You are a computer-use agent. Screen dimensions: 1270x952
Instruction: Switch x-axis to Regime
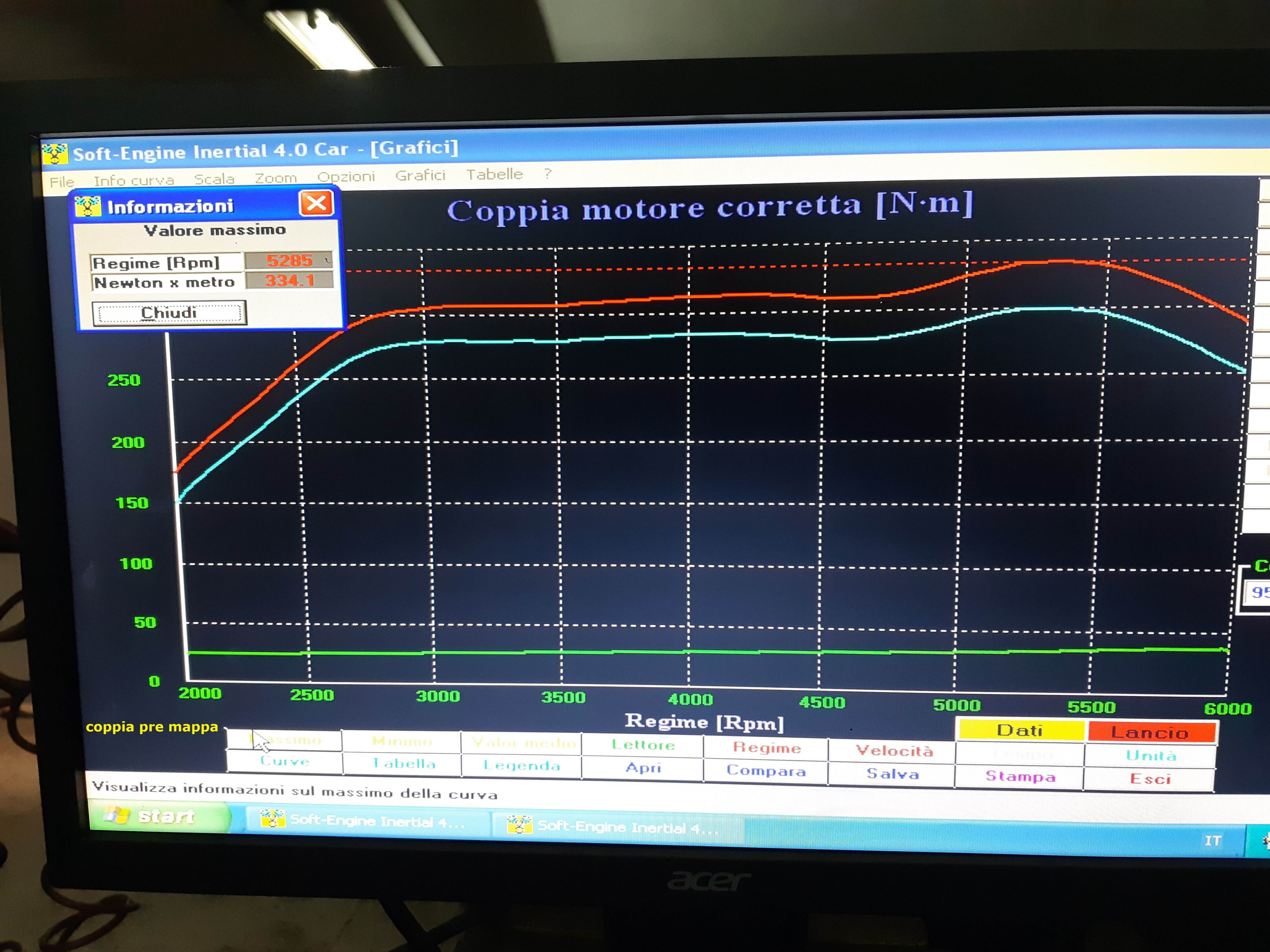pyautogui.click(x=767, y=748)
